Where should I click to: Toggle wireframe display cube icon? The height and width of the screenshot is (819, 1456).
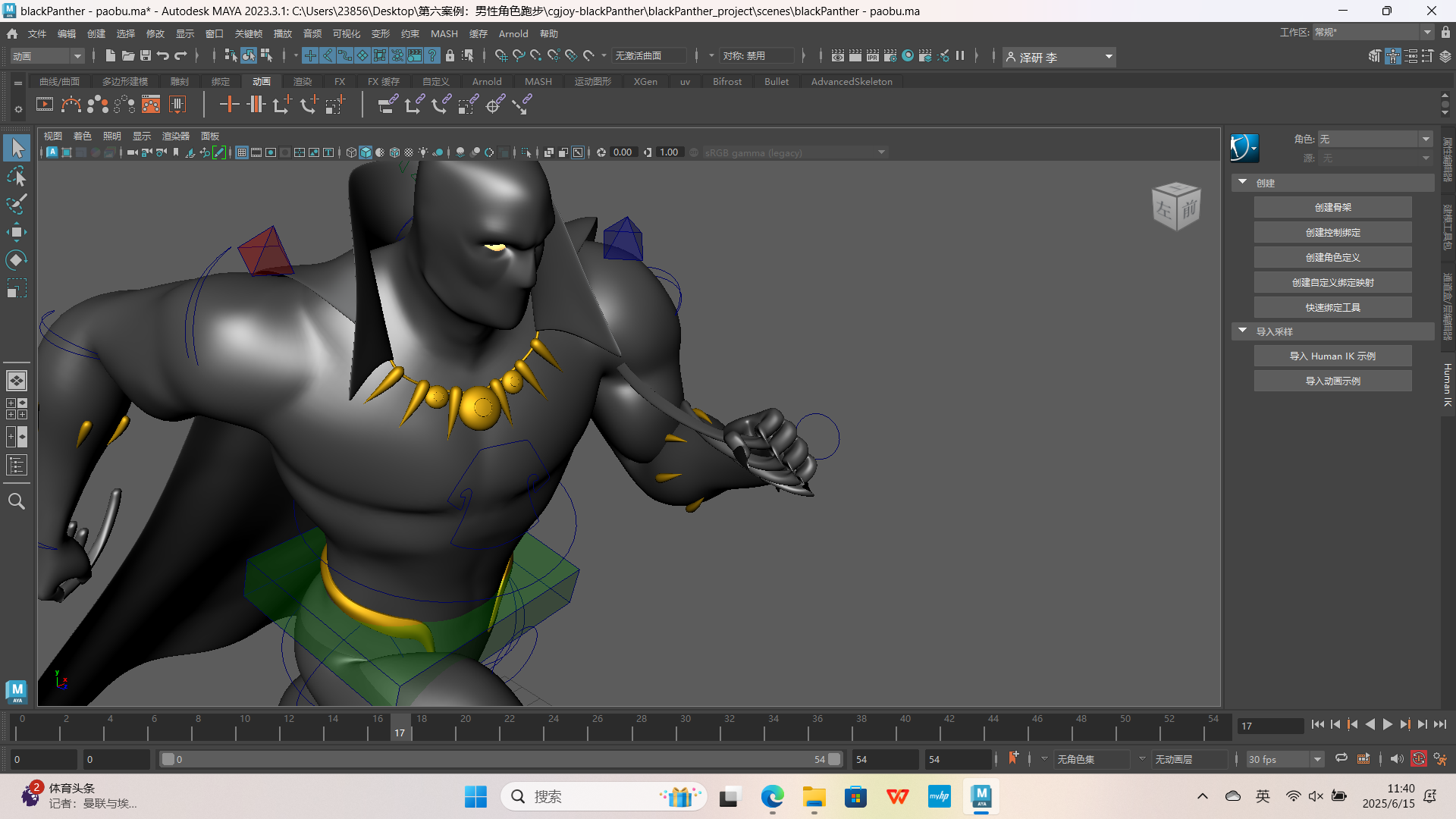tap(351, 152)
